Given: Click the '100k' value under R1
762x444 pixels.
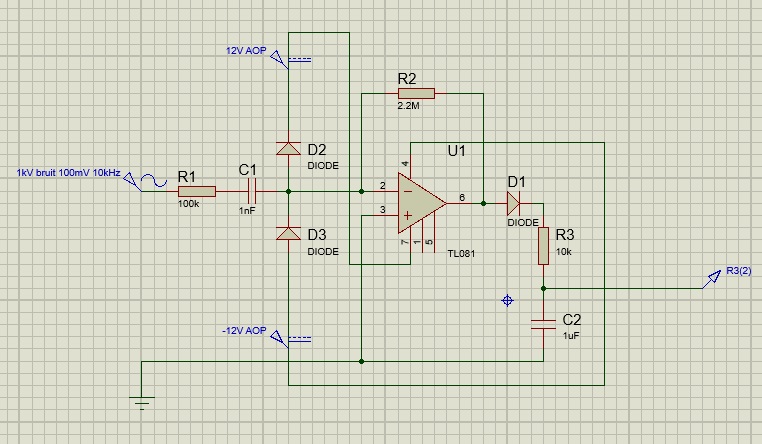Looking at the screenshot, I should [189, 204].
